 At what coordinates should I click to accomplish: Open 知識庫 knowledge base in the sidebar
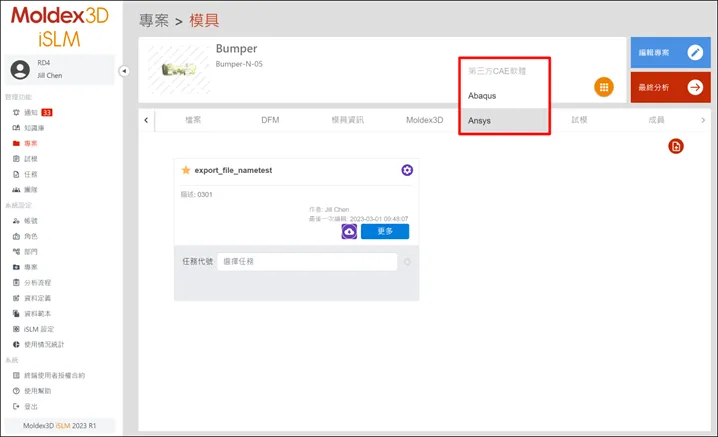(28, 128)
